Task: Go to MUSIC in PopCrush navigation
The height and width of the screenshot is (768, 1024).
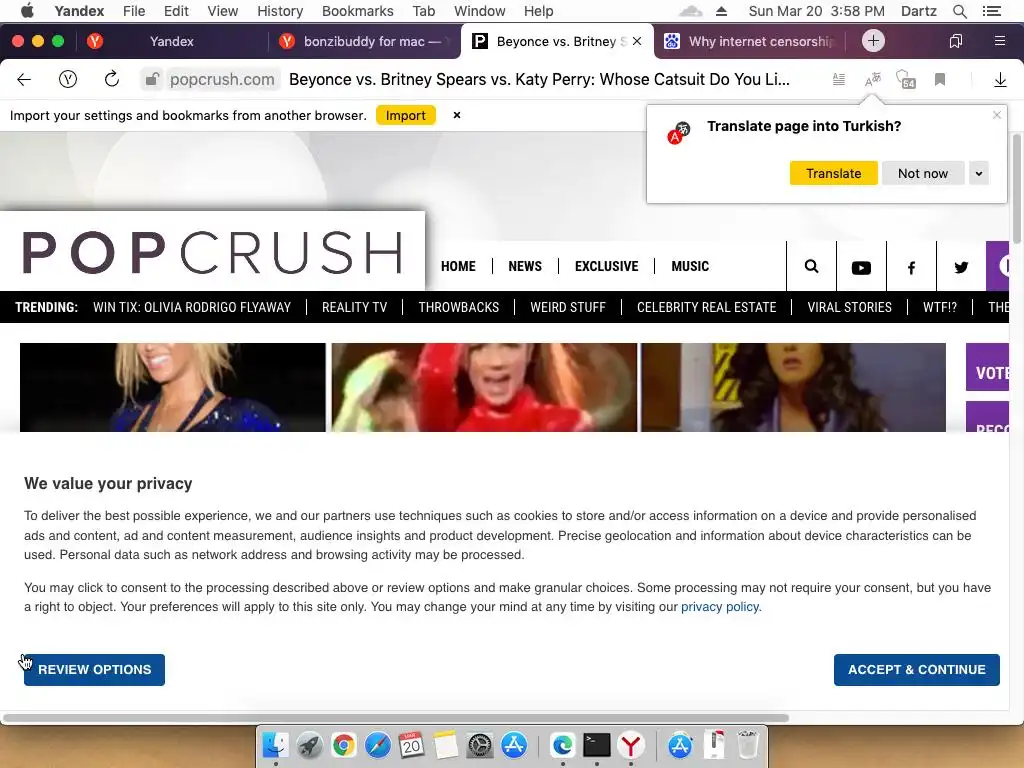Action: tap(690, 266)
